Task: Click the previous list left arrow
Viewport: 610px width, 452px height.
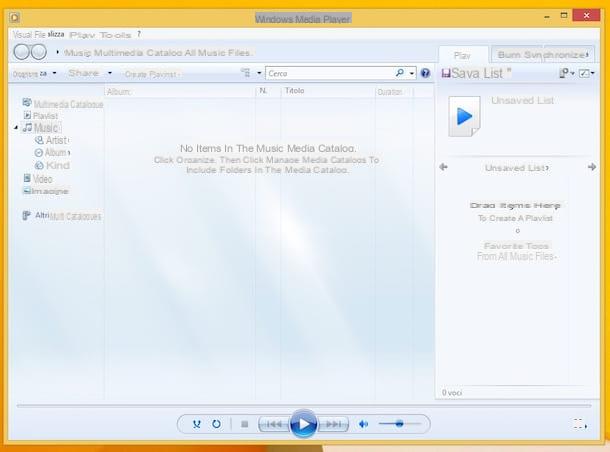Action: tap(443, 167)
